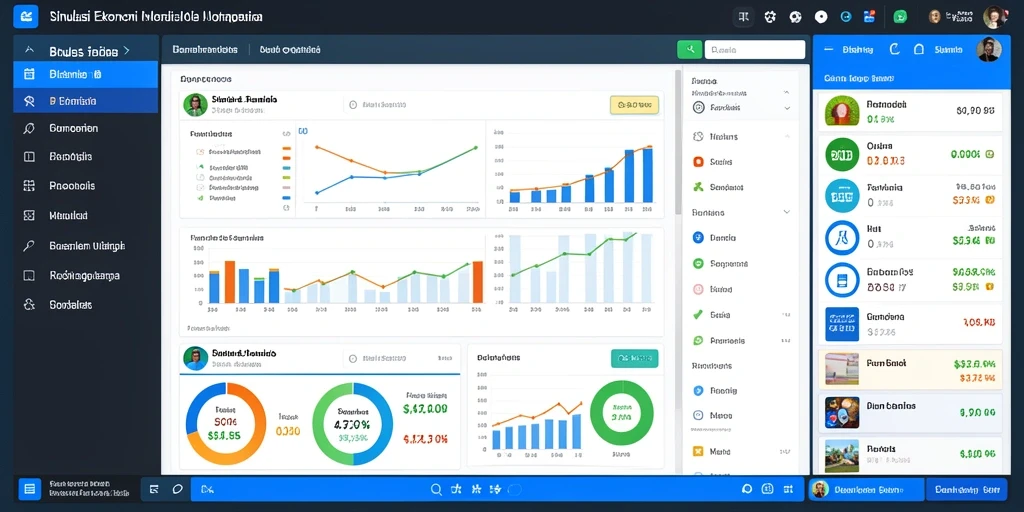Image resolution: width=1024 pixels, height=512 pixels.
Task: Collapse the middle list section with down chevron
Action: (x=787, y=212)
